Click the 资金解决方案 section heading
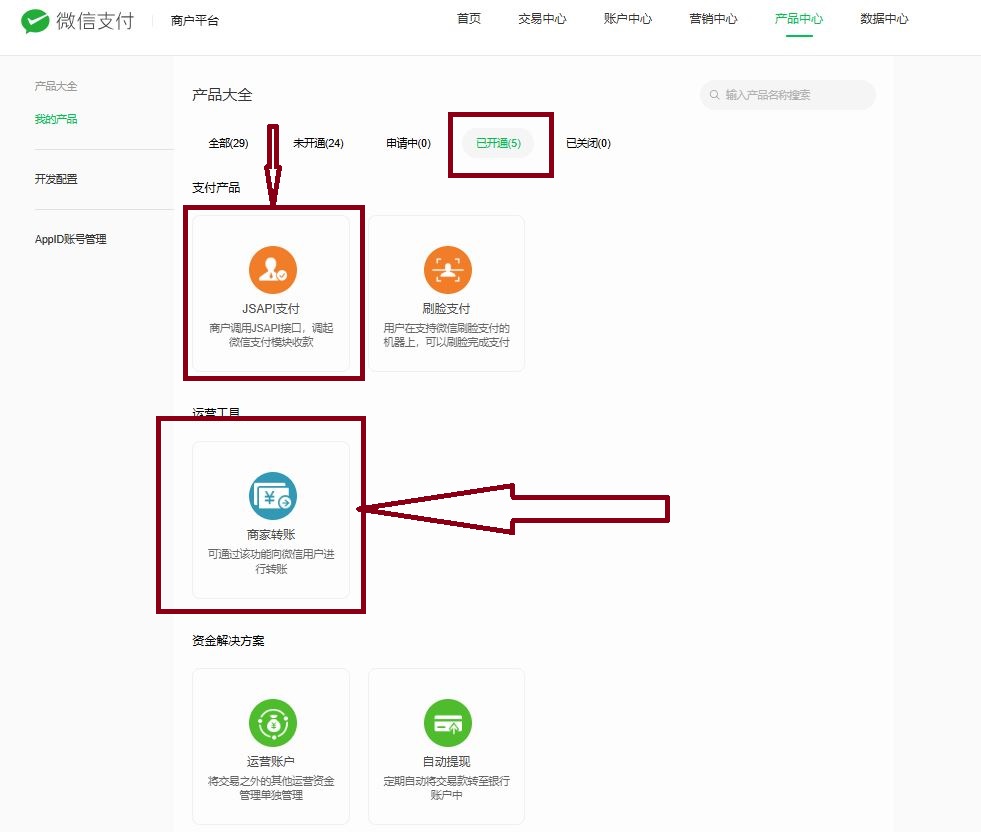Screen dimensions: 981x832 click(x=228, y=641)
